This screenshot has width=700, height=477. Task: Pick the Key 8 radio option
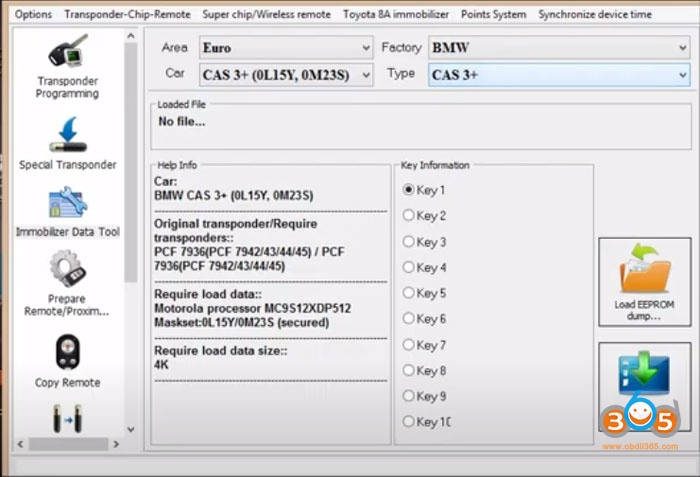tap(408, 371)
